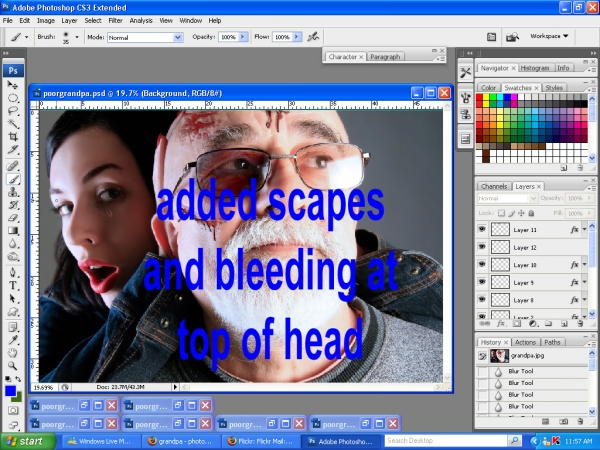
Task: Expand Layer 10 effects arrow
Action: [x=584, y=265]
